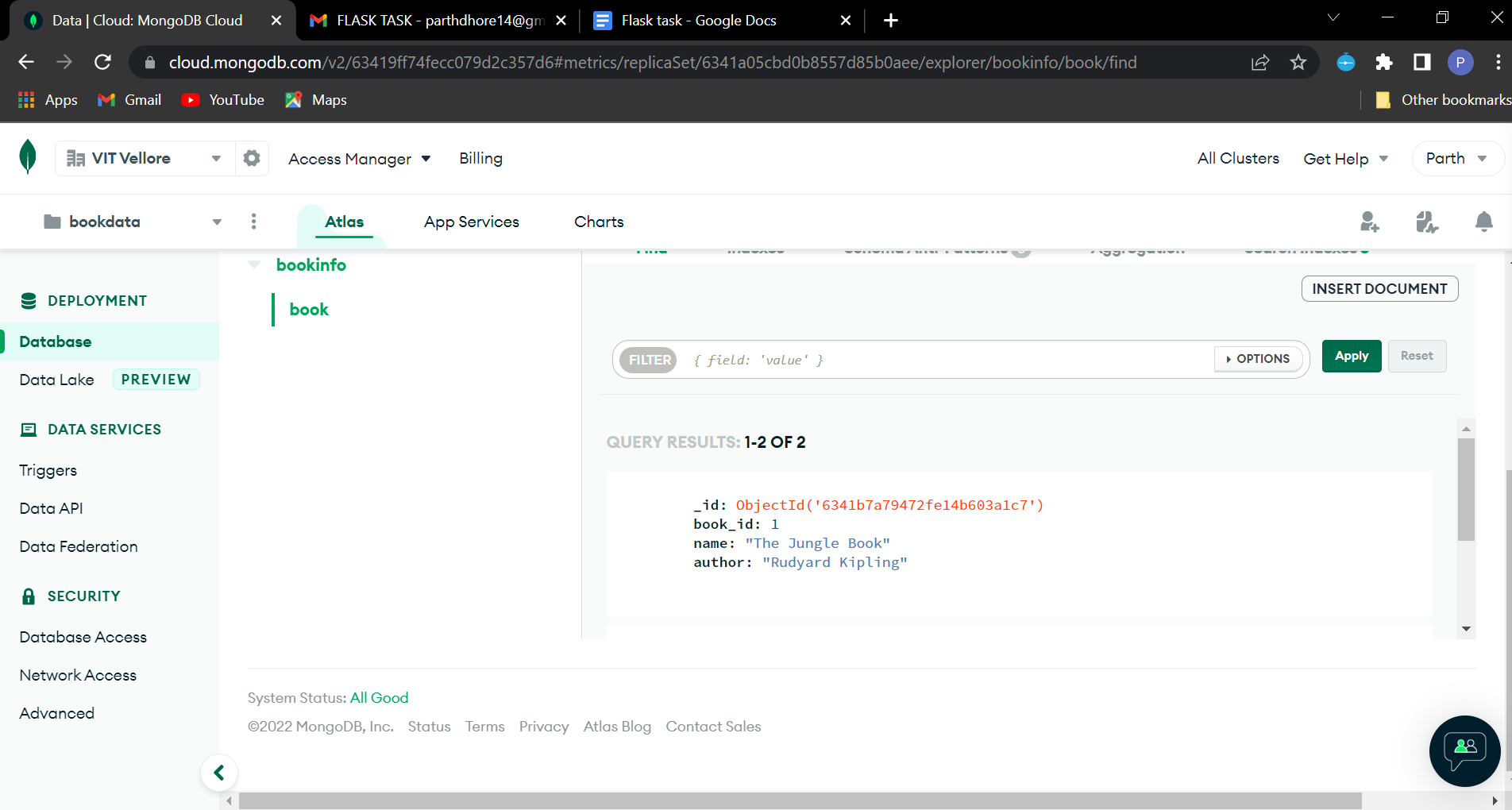
Task: Open Network Access in sidebar
Action: pyautogui.click(x=78, y=675)
